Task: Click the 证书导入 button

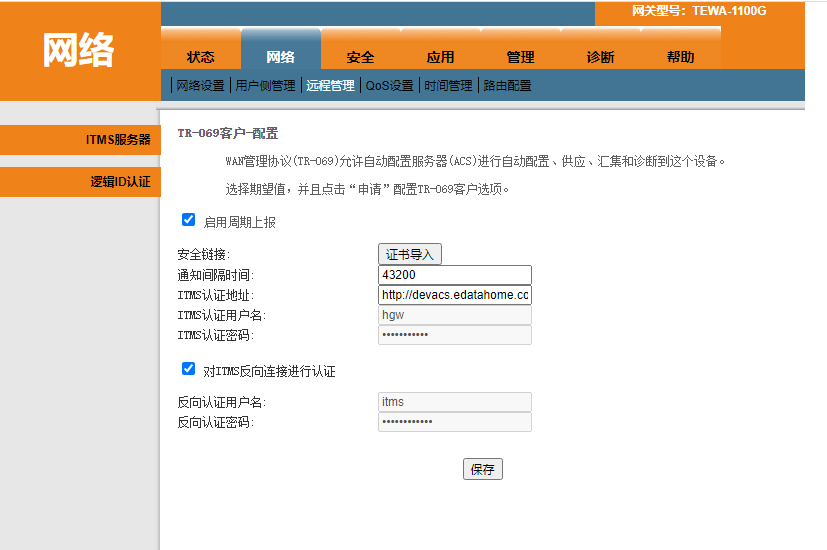Action: pyautogui.click(x=410, y=255)
